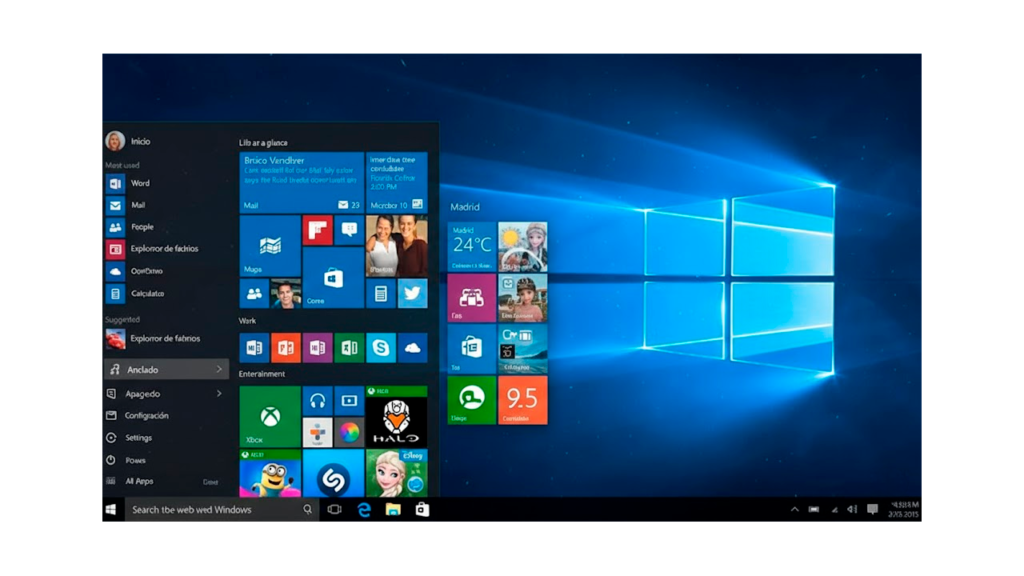This screenshot has height=576, width=1024.
Task: Open Word from the Most used list
Action: click(x=139, y=183)
